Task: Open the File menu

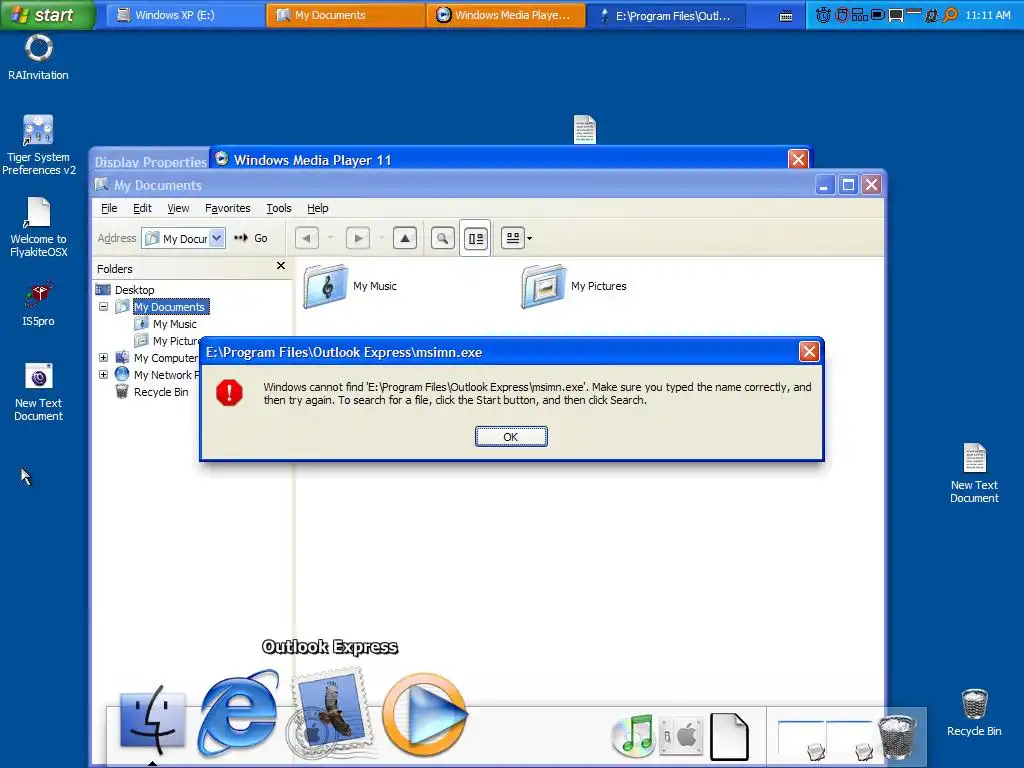Action: 109,208
